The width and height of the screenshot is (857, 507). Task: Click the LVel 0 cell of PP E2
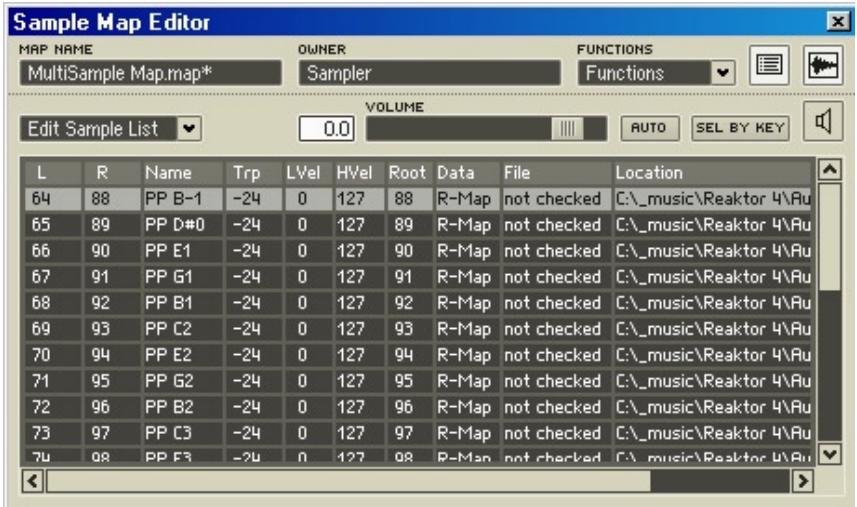[308, 355]
